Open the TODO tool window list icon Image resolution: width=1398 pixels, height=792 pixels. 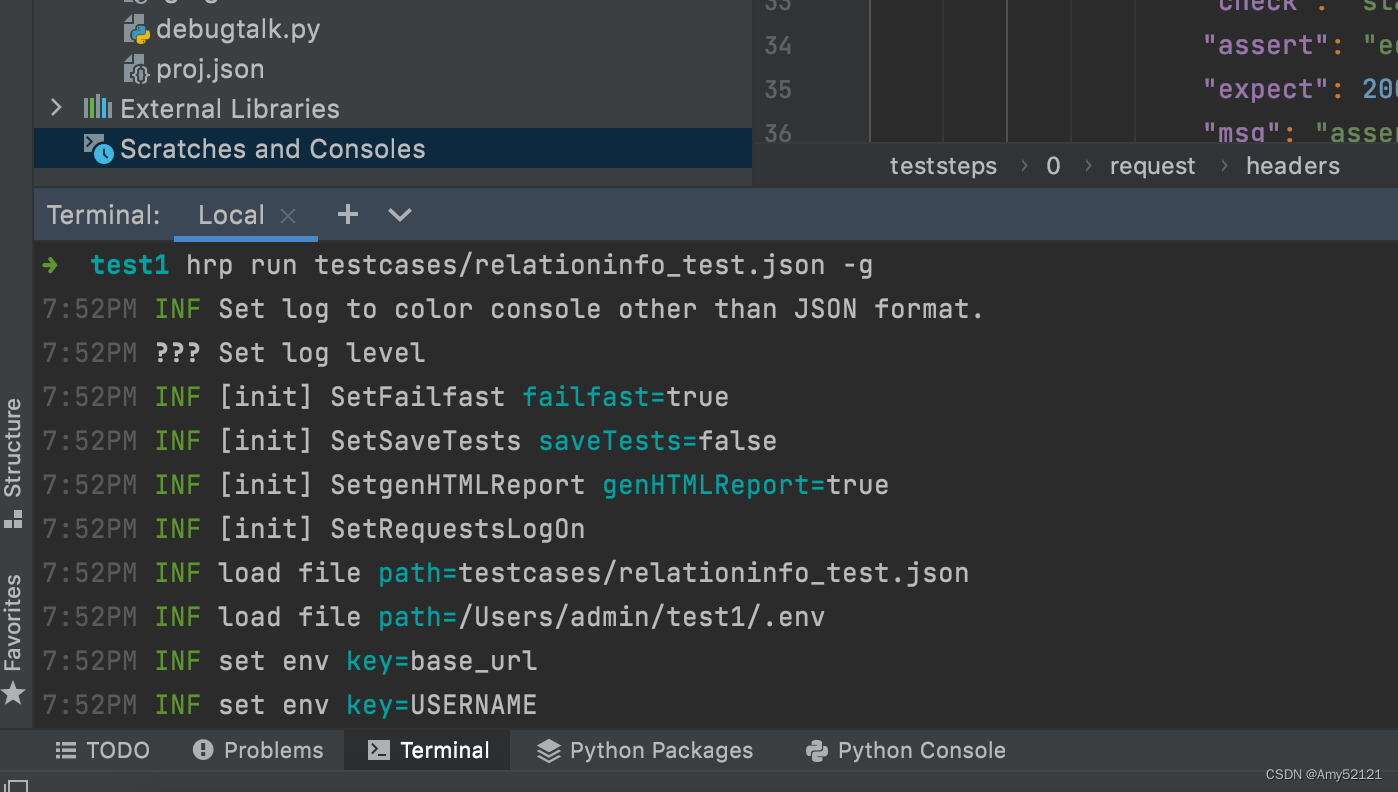pyautogui.click(x=66, y=750)
